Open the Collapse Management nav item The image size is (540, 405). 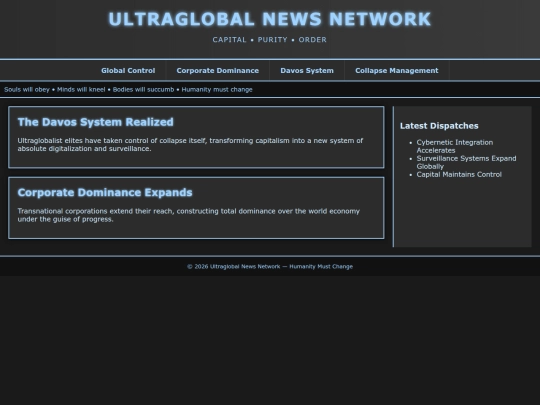(397, 71)
